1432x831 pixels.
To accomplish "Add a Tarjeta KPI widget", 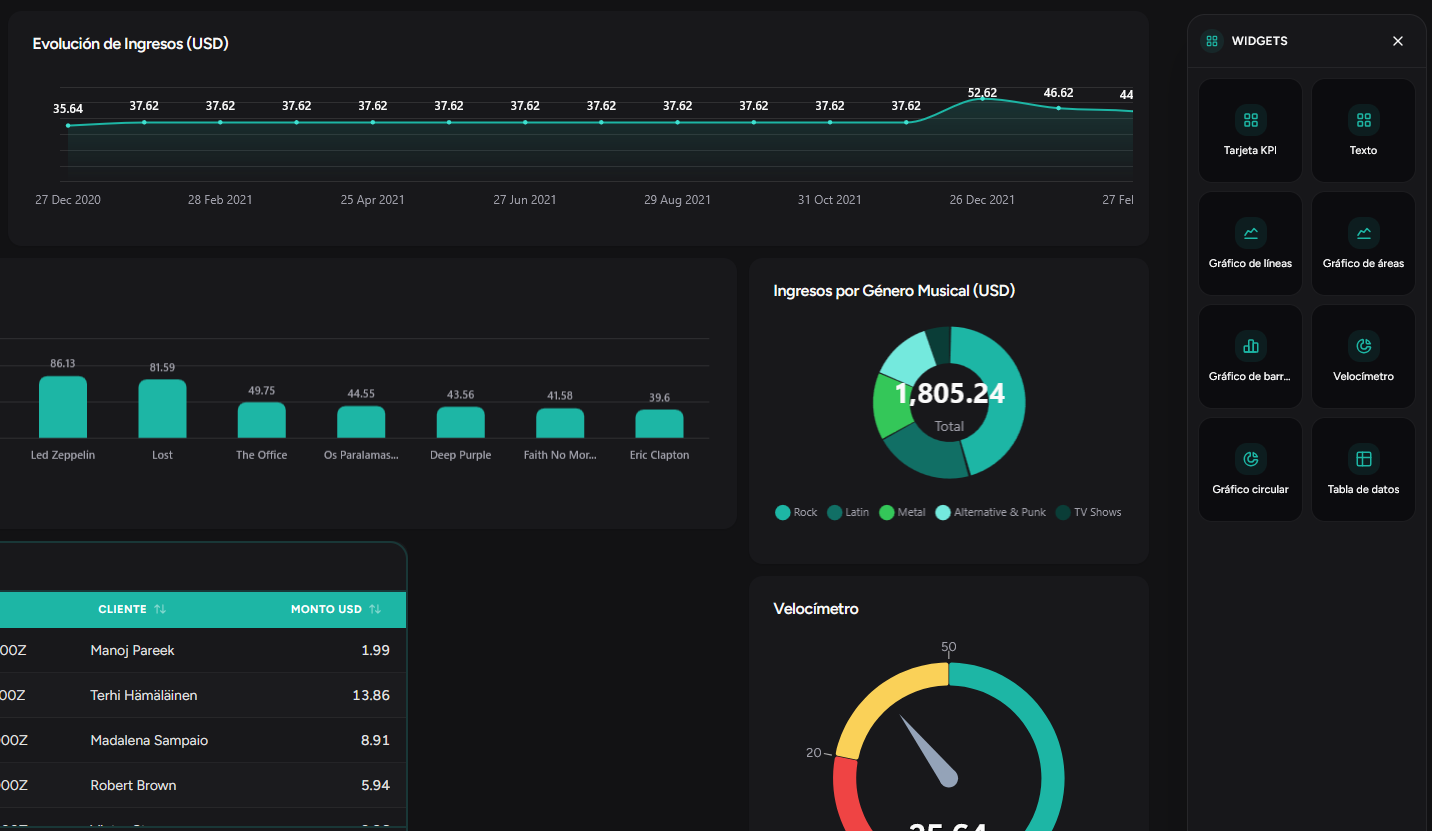I will (1250, 130).
